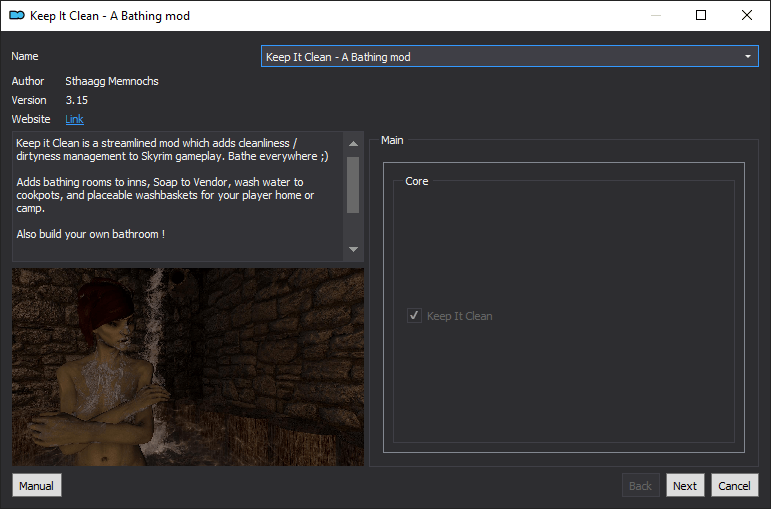Click the Core group label
771x509 pixels.
(x=416, y=181)
